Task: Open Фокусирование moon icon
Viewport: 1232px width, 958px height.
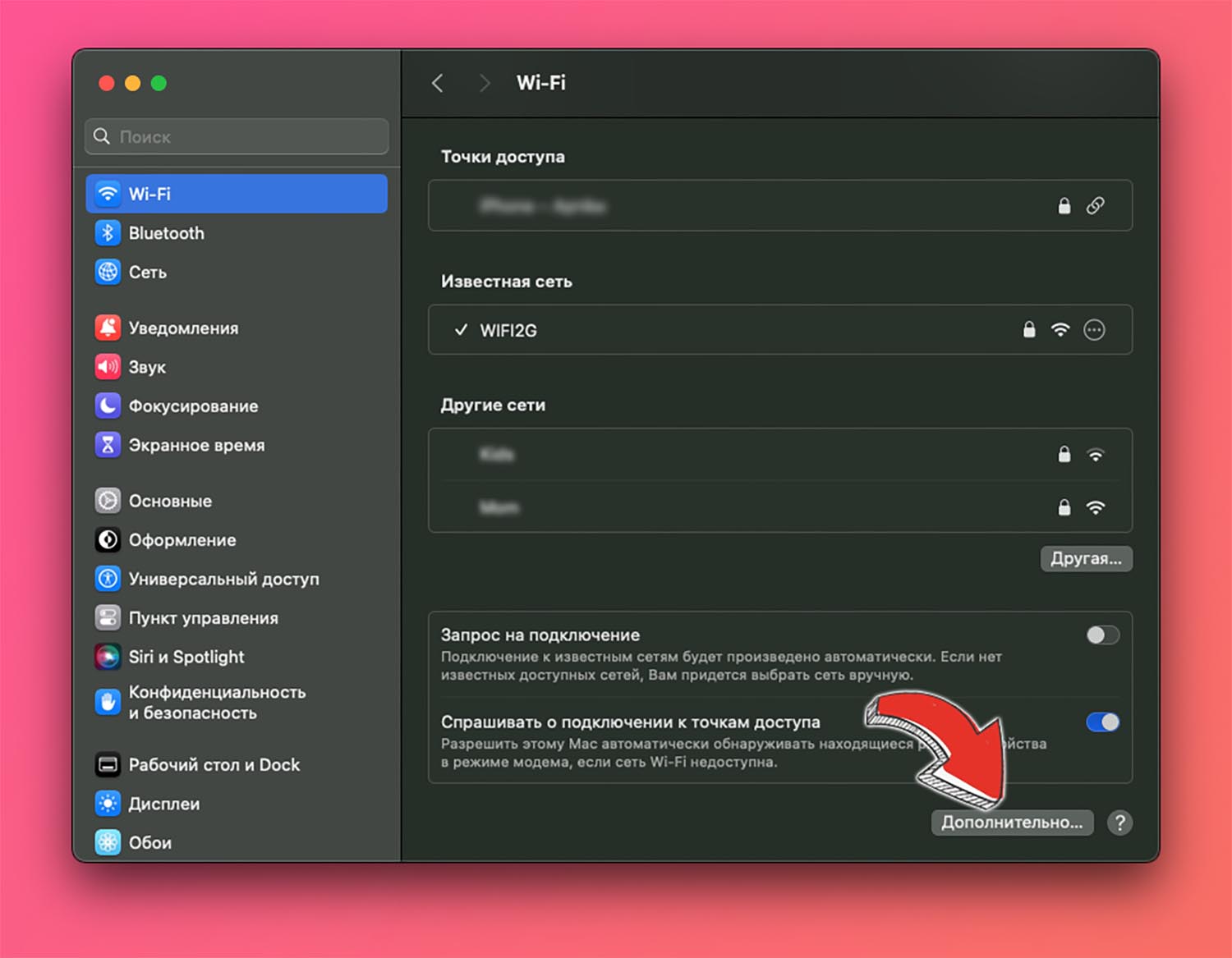Action: (x=108, y=406)
